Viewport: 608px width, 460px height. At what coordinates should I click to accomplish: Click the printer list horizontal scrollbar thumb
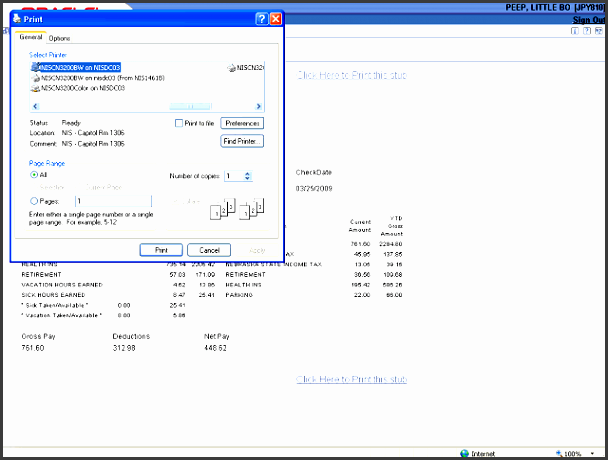tap(190, 106)
